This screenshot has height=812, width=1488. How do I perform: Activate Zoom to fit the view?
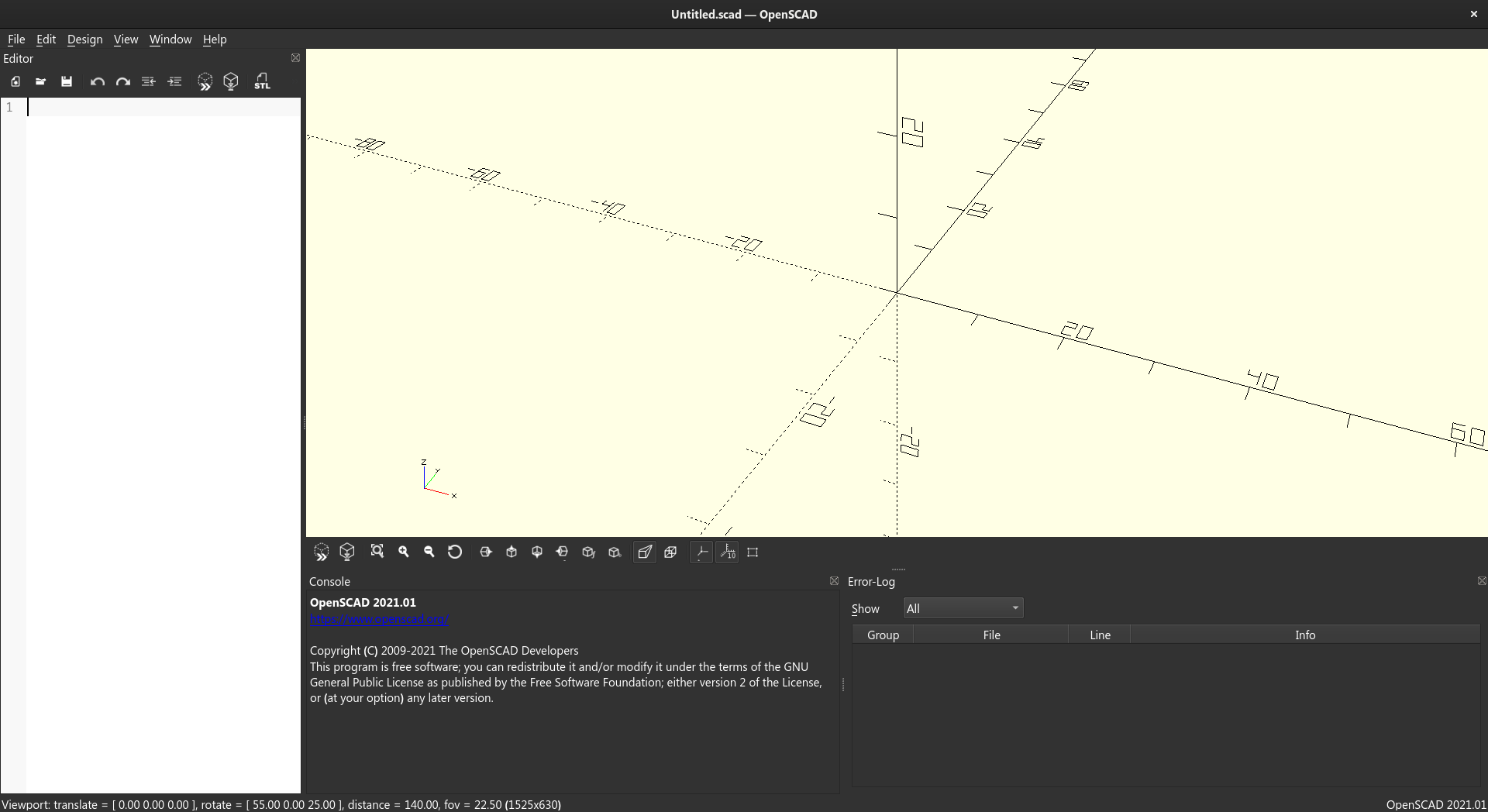pyautogui.click(x=377, y=552)
